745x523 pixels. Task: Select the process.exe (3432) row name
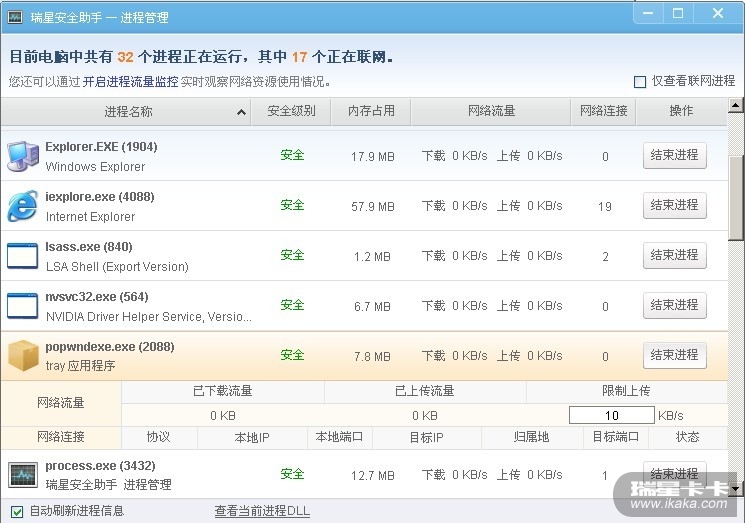point(100,466)
